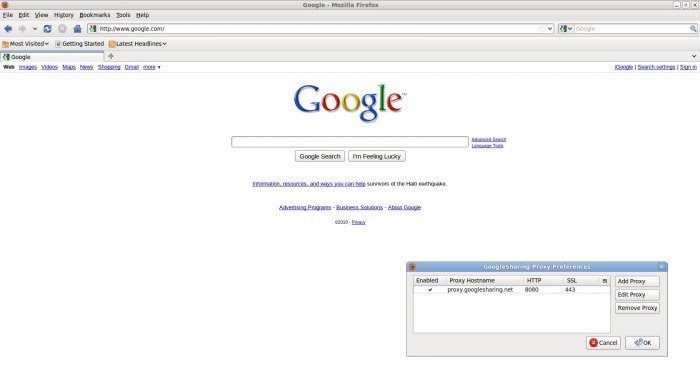Viewport: 700px width, 389px height.
Task: Click the Edit Proxy button
Action: click(637, 295)
